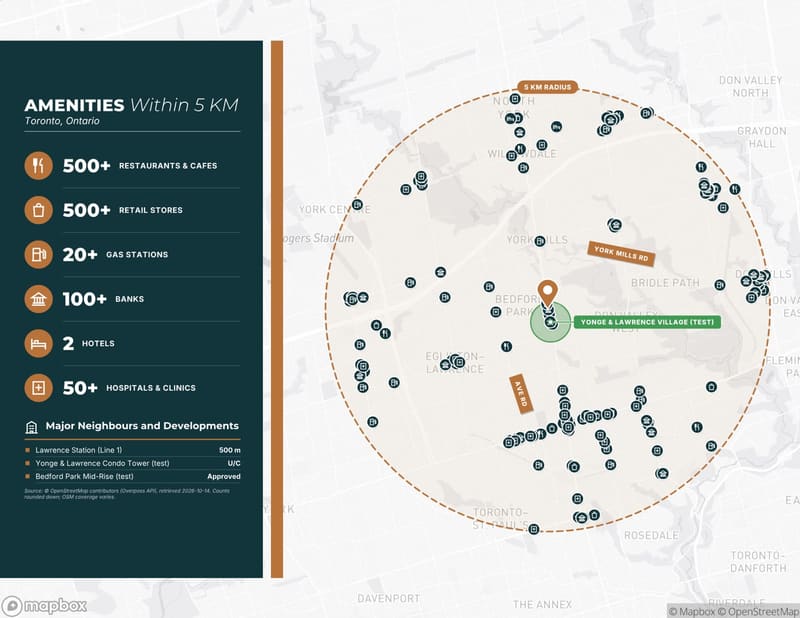Click the Graydon Hall map label
800x618 pixels.
(x=762, y=137)
